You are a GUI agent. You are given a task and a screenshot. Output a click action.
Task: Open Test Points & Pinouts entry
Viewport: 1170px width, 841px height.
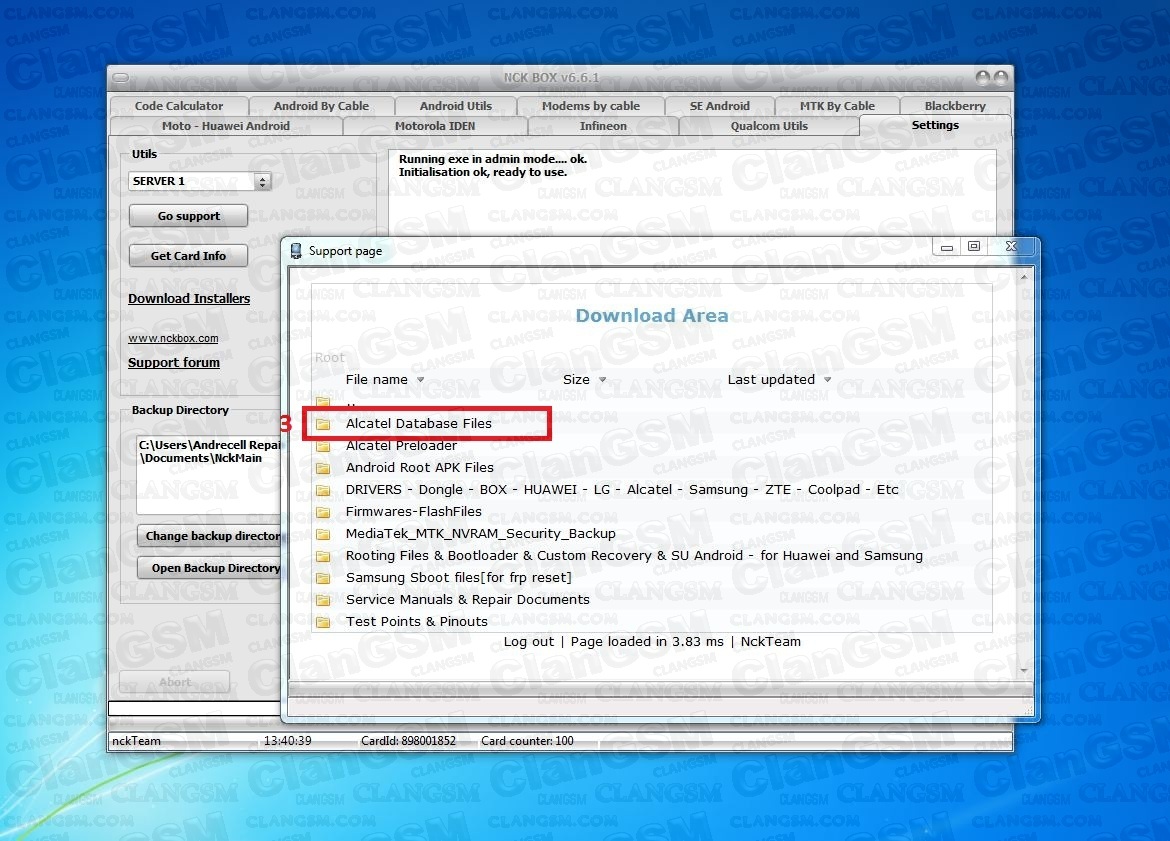click(416, 622)
